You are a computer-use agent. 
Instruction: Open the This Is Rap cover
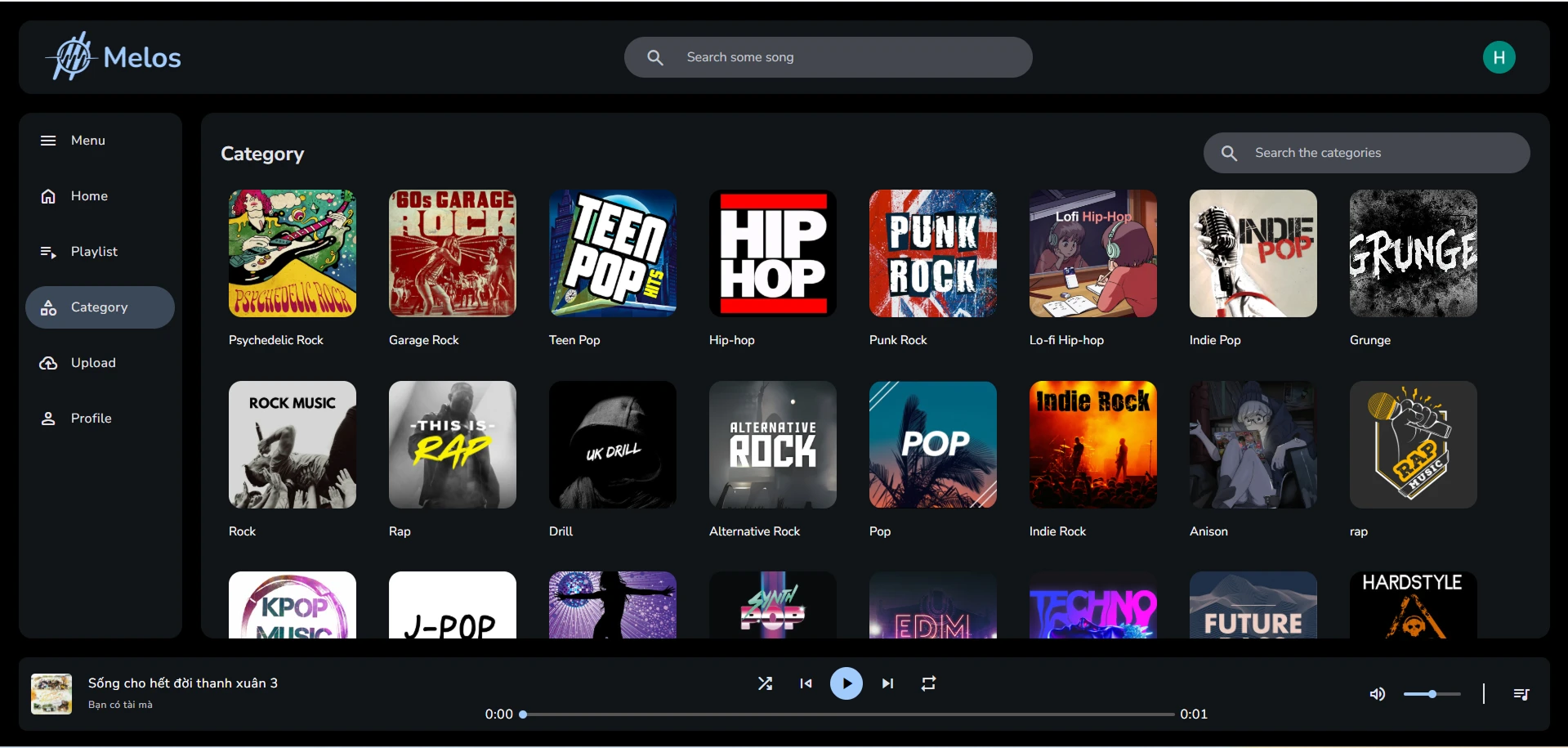tap(453, 445)
